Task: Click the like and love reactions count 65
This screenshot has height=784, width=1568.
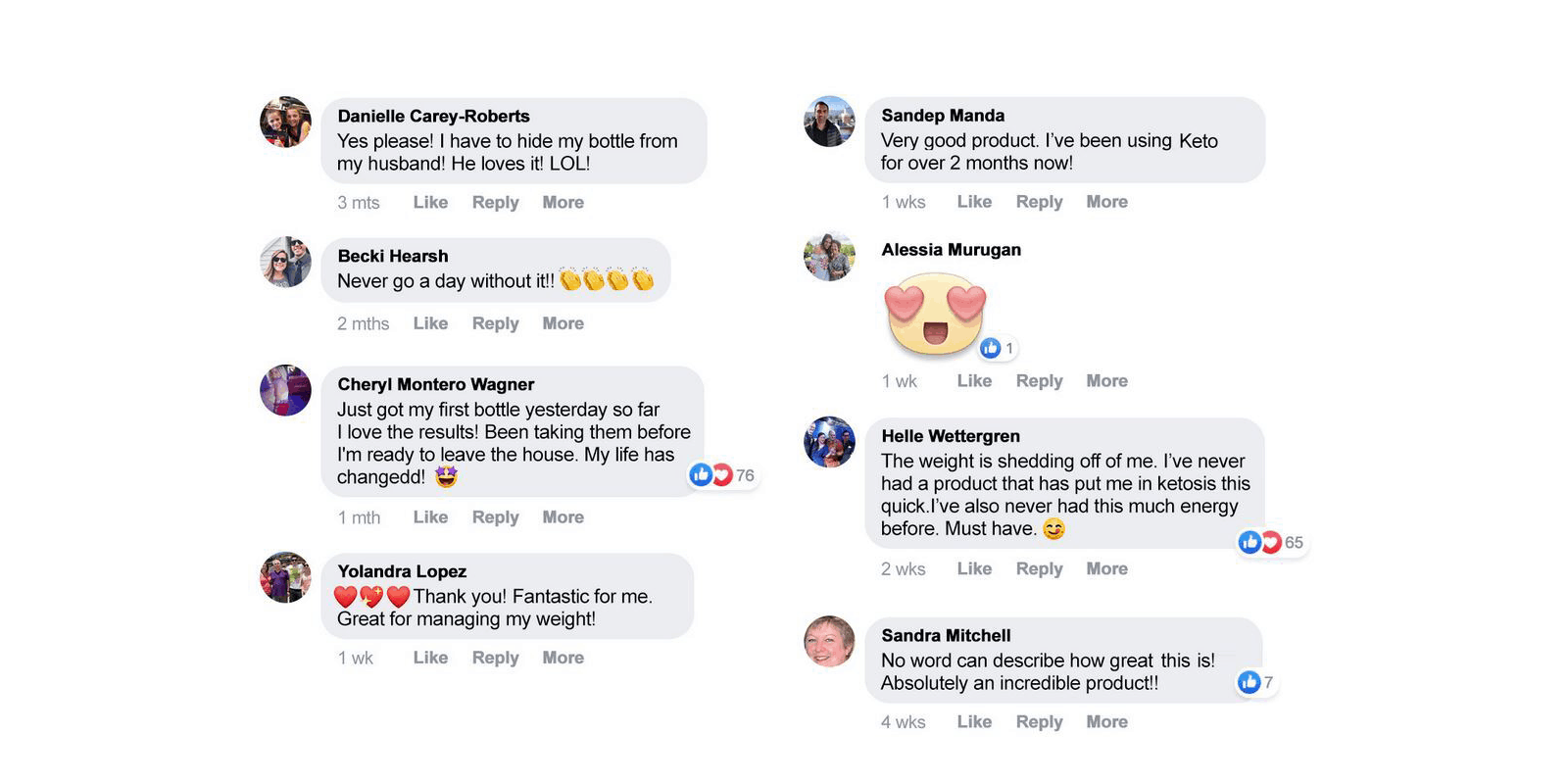Action: click(1271, 542)
